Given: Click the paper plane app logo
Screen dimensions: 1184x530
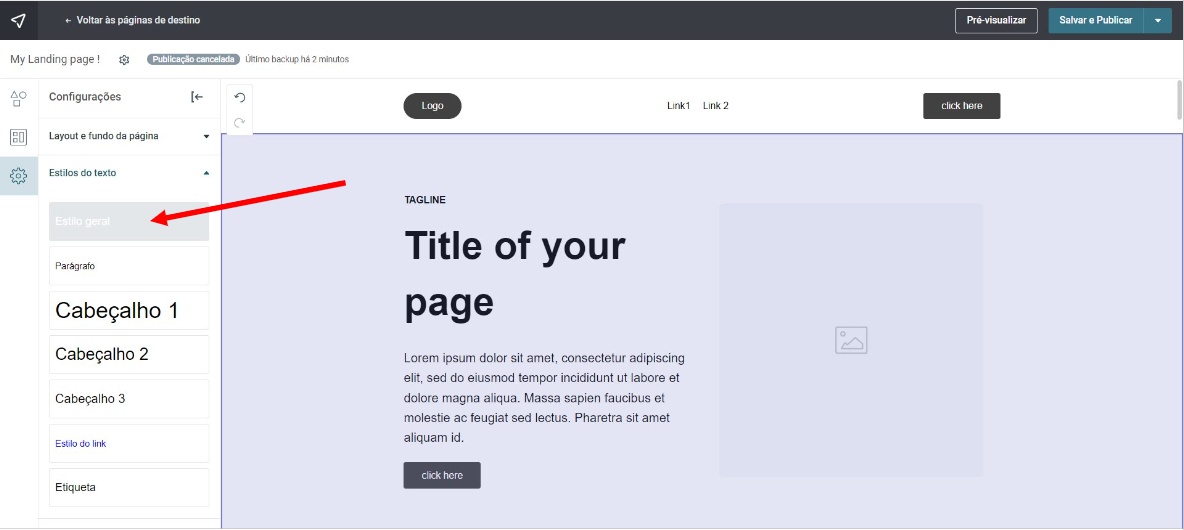Looking at the screenshot, I should click(x=19, y=20).
